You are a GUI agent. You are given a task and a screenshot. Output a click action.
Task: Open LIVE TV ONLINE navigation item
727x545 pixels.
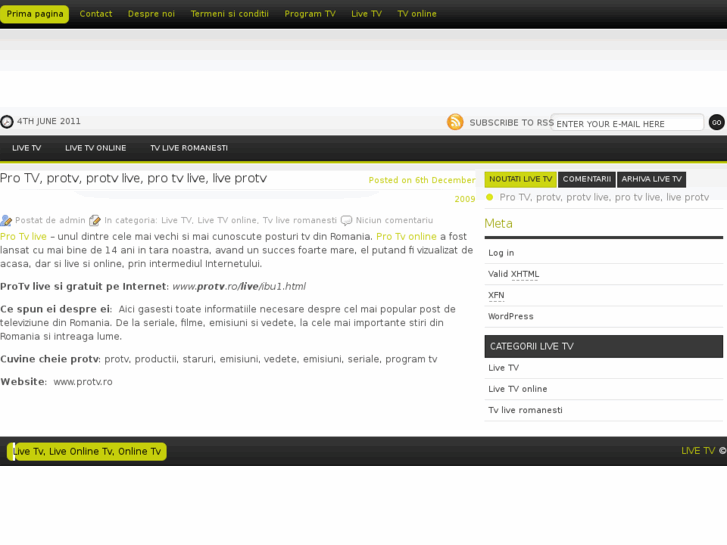[96, 148]
